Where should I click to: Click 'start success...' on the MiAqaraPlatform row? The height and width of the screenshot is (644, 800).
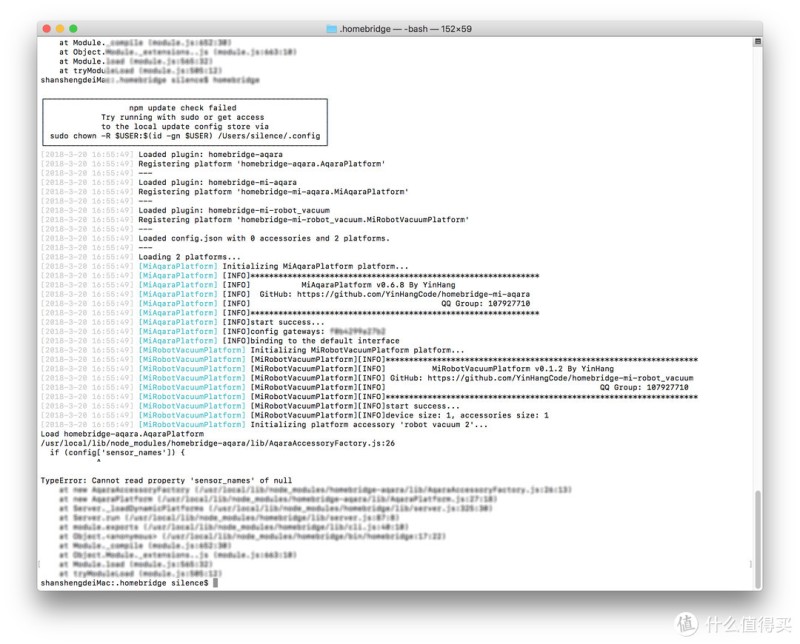[x=287, y=322]
